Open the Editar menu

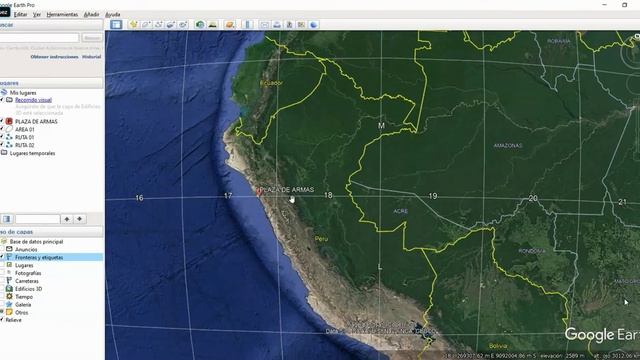point(20,14)
